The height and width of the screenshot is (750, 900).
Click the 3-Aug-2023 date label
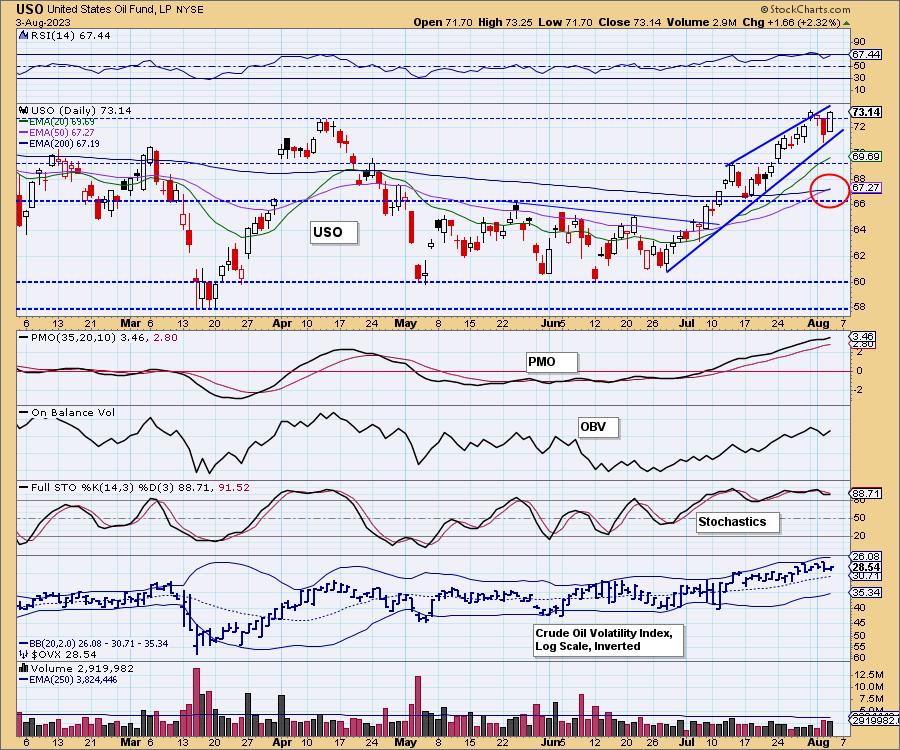[44, 23]
